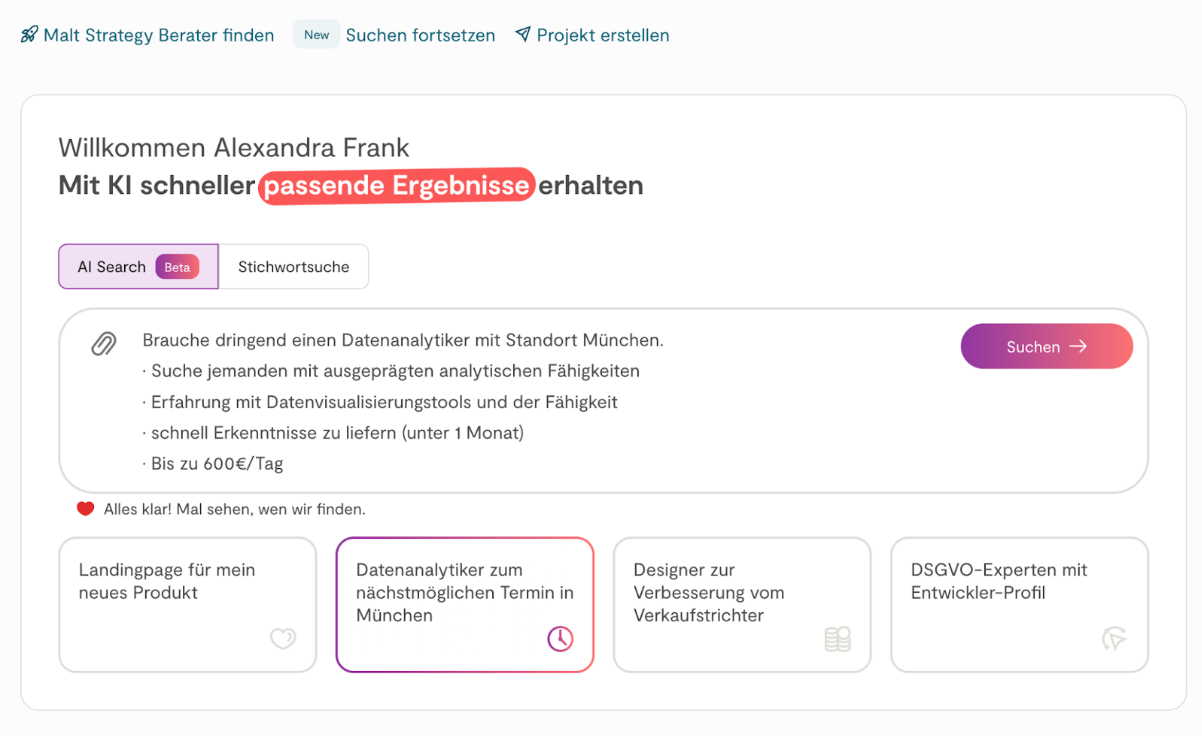Click the red heart icon below the search box

[x=86, y=509]
